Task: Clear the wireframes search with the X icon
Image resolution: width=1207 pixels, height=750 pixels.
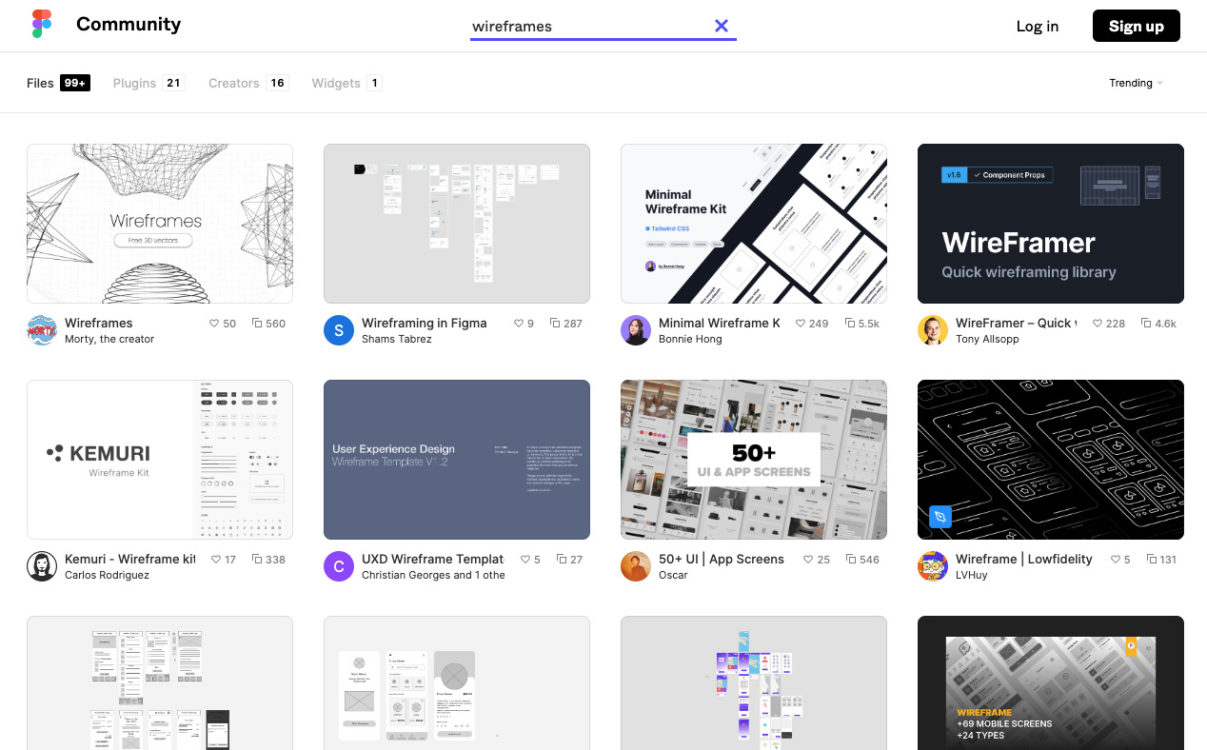Action: tap(721, 26)
